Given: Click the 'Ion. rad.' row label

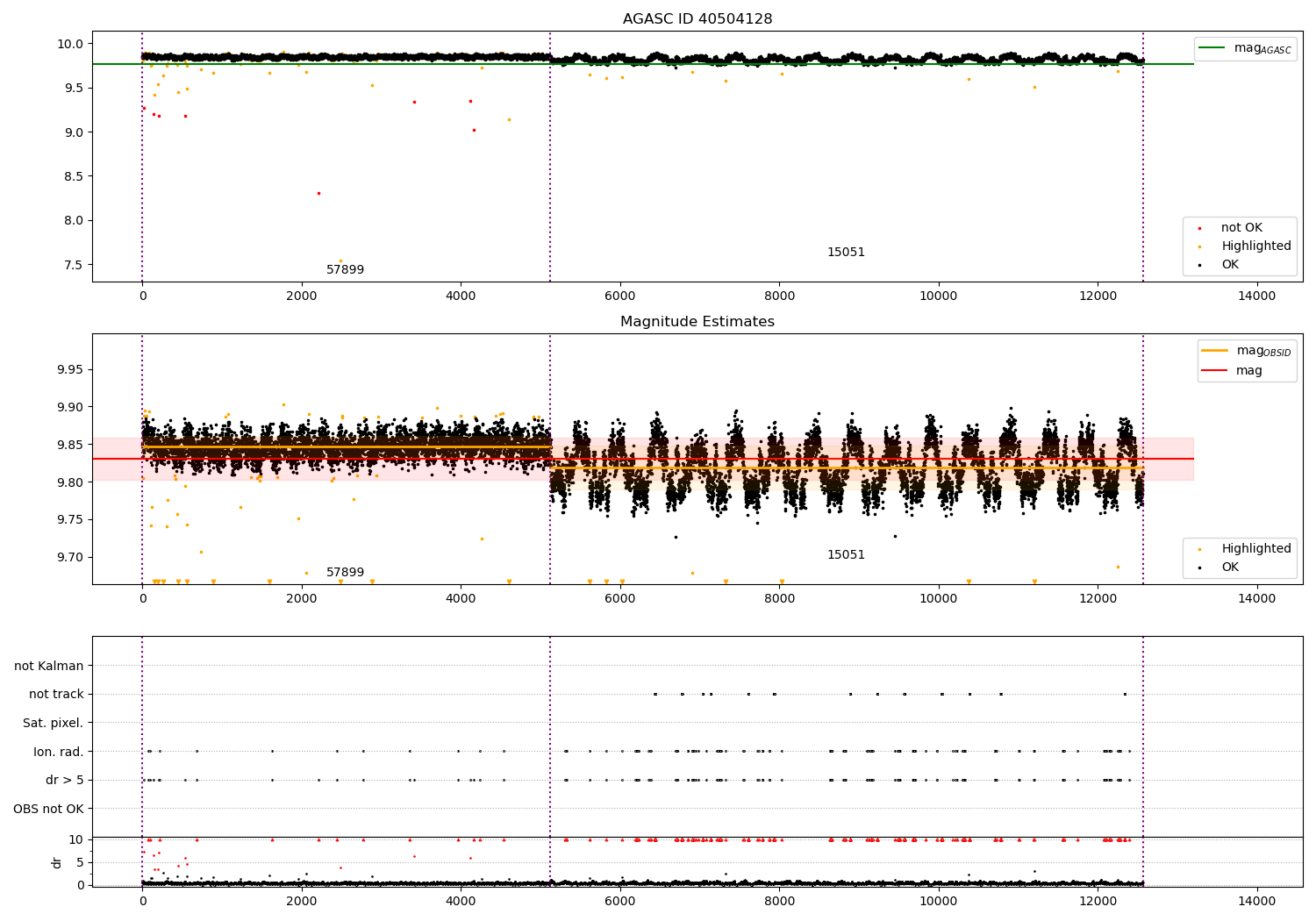Looking at the screenshot, I should point(59,752).
